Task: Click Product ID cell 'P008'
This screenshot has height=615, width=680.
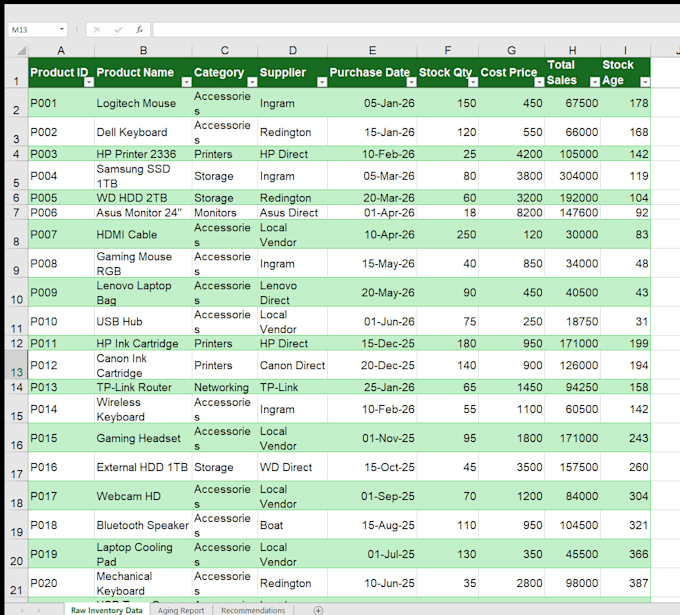Action: (61, 264)
